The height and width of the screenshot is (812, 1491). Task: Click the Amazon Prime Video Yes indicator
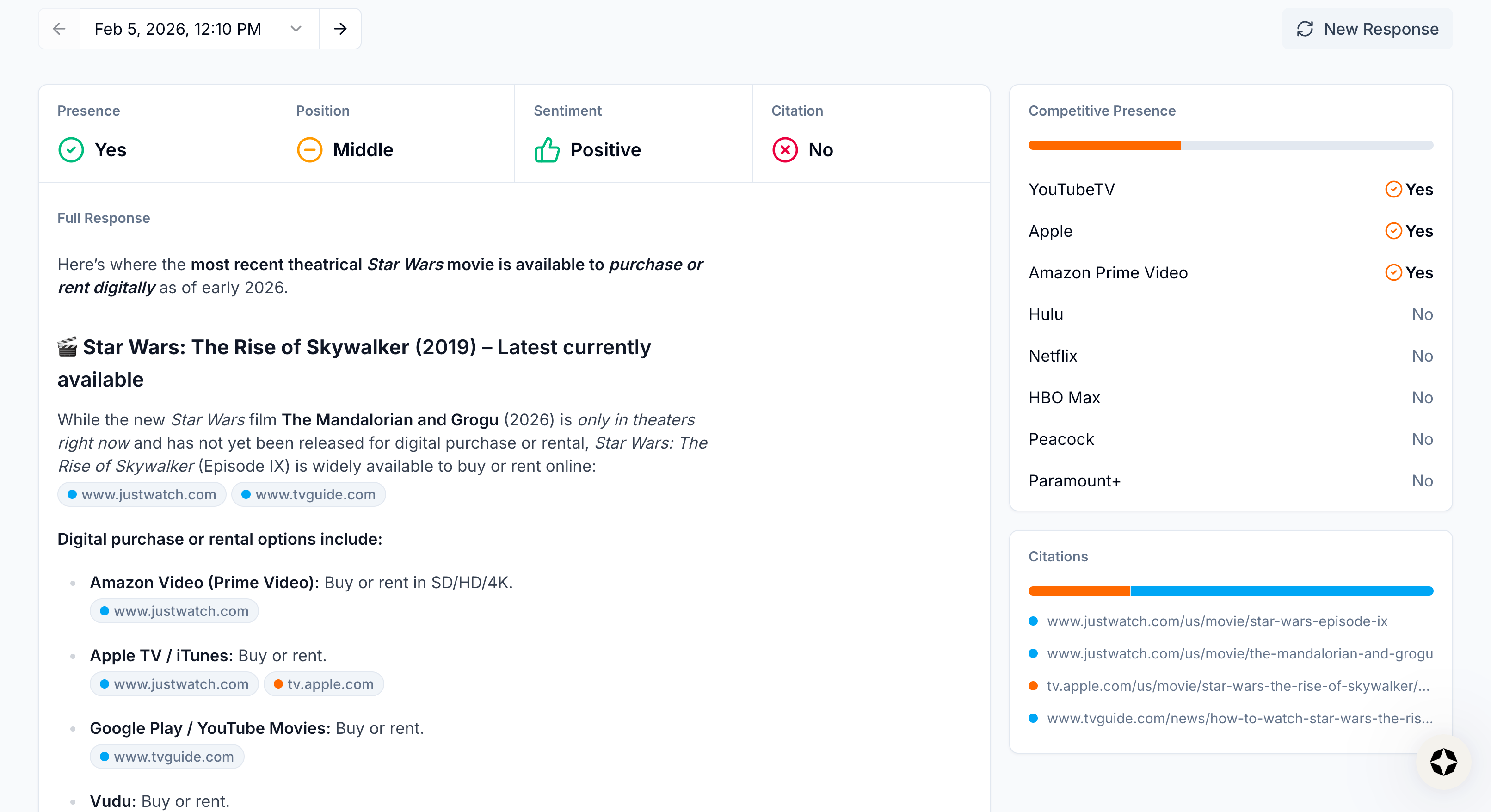pos(1409,273)
